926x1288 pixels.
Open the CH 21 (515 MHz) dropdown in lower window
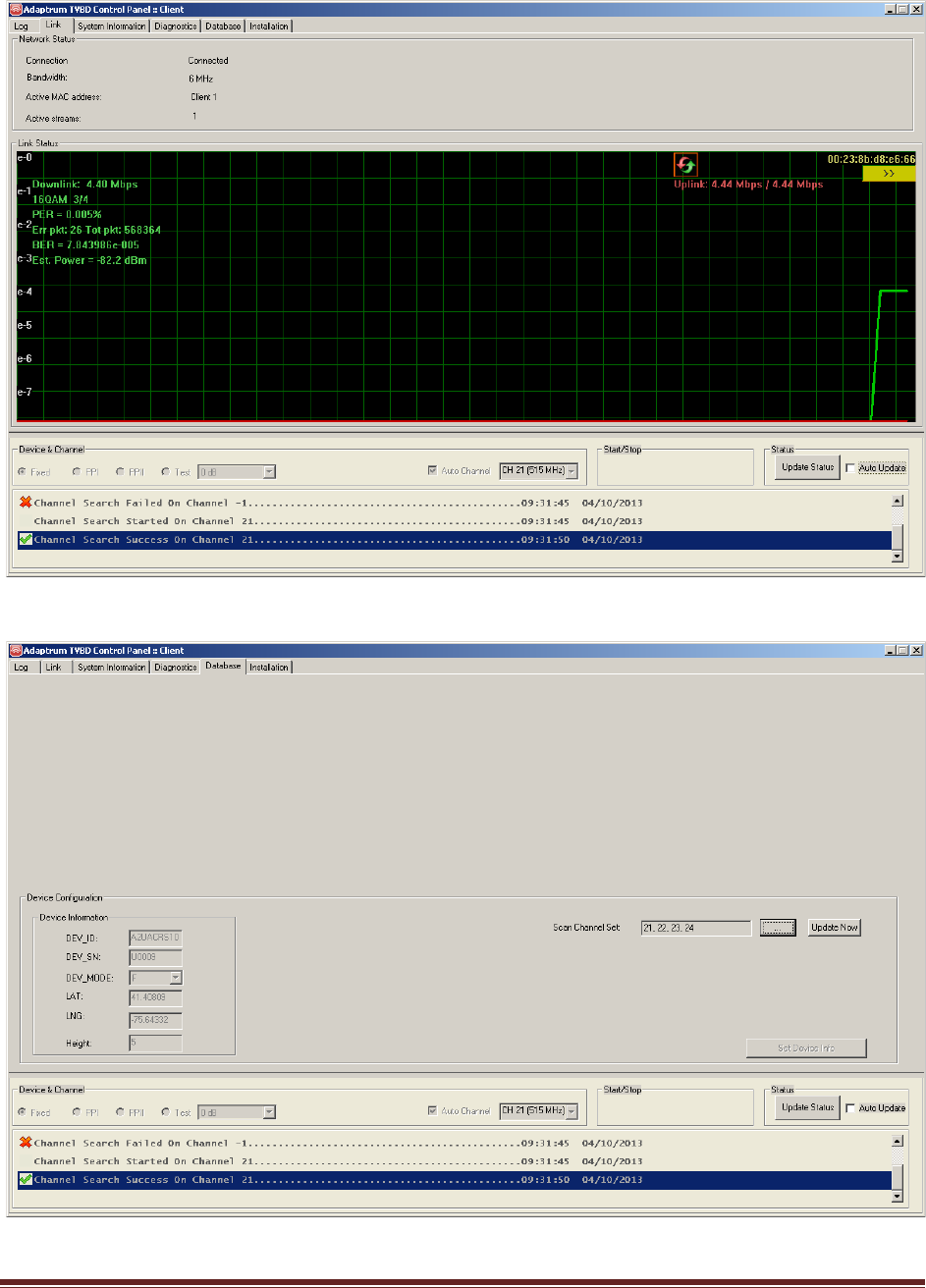click(x=538, y=1111)
